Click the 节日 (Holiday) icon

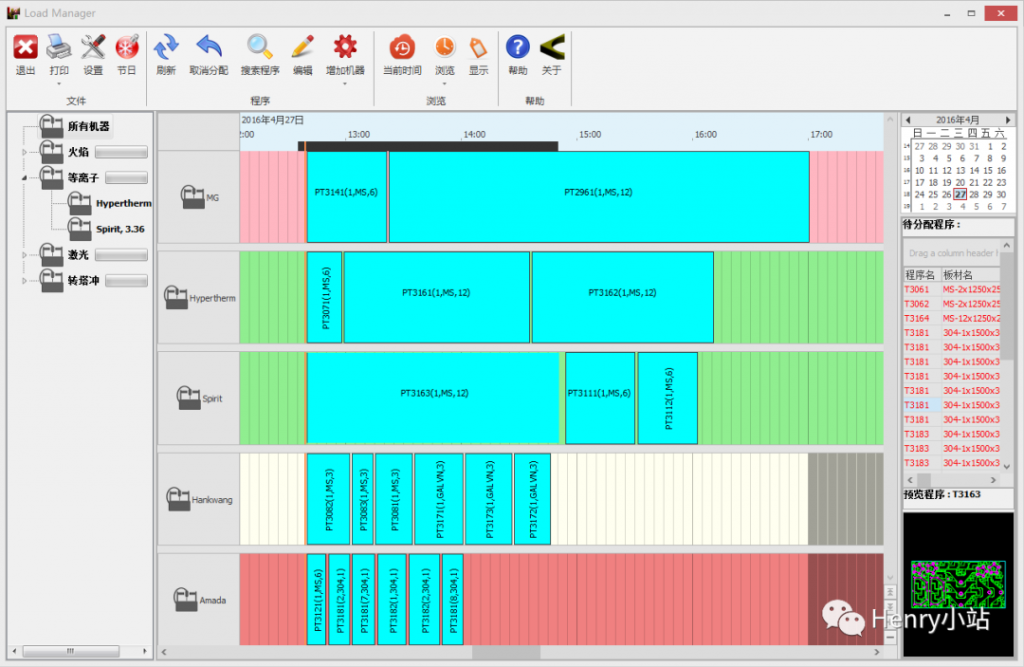(127, 47)
